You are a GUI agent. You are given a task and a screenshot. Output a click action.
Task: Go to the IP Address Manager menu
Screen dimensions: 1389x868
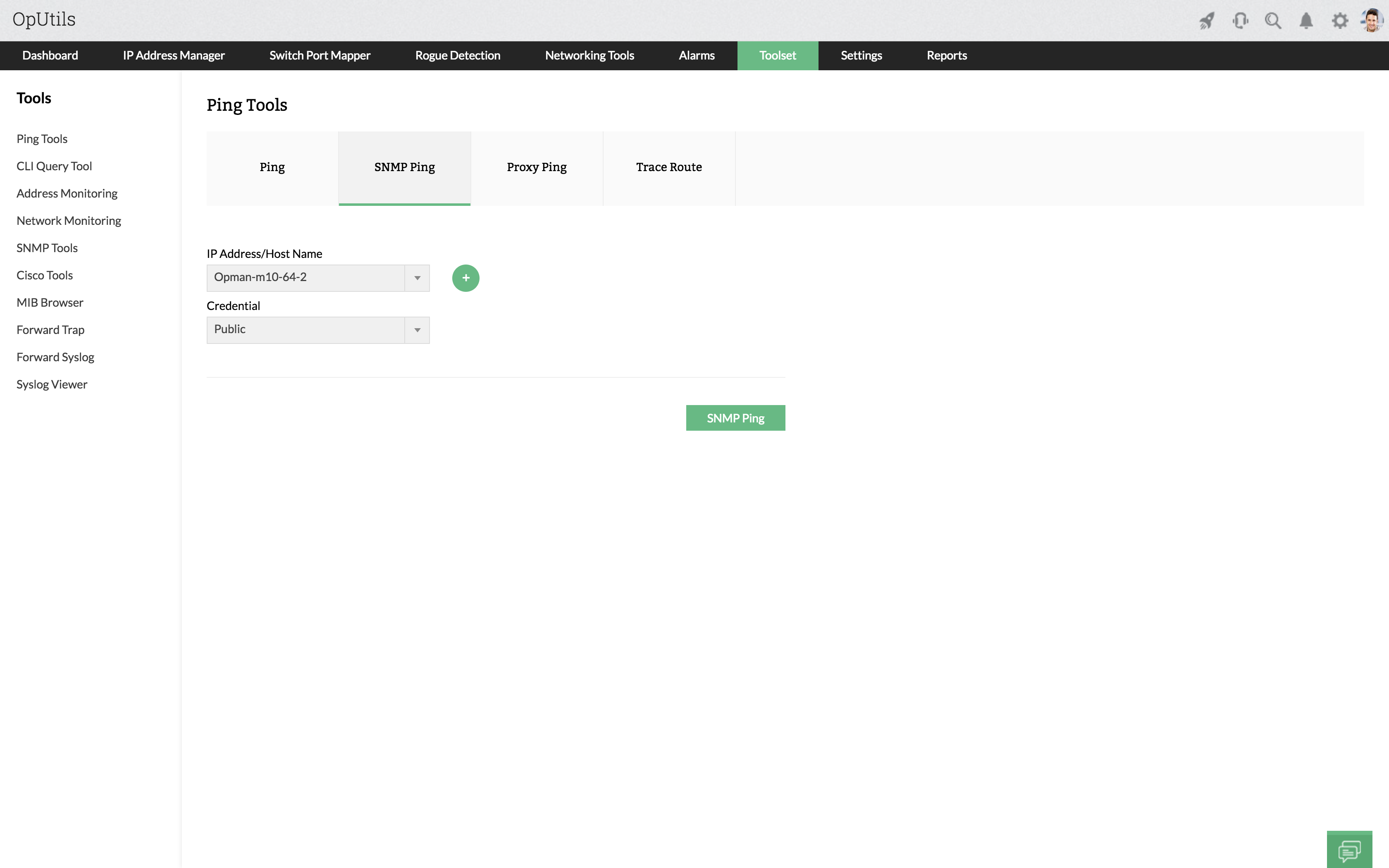click(173, 56)
